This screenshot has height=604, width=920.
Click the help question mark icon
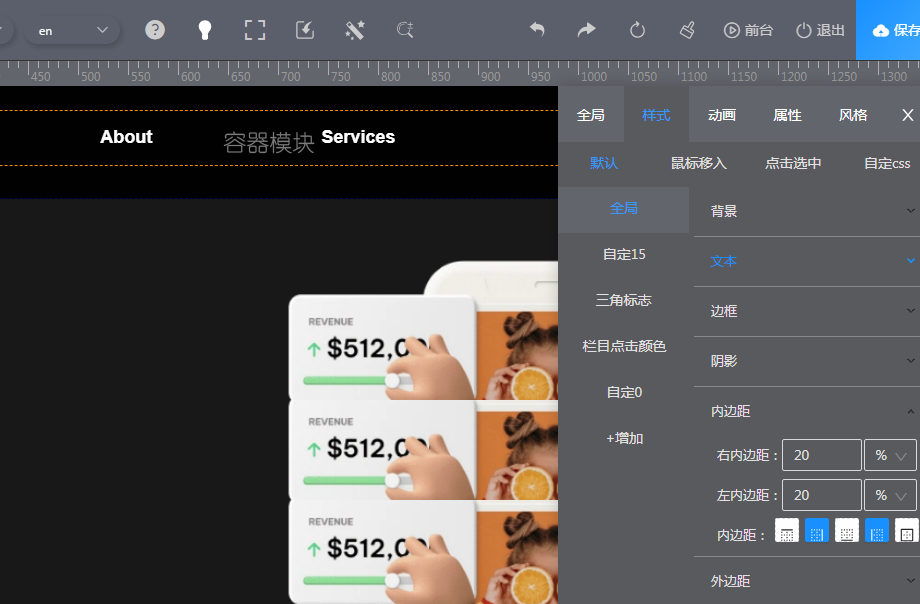click(155, 30)
